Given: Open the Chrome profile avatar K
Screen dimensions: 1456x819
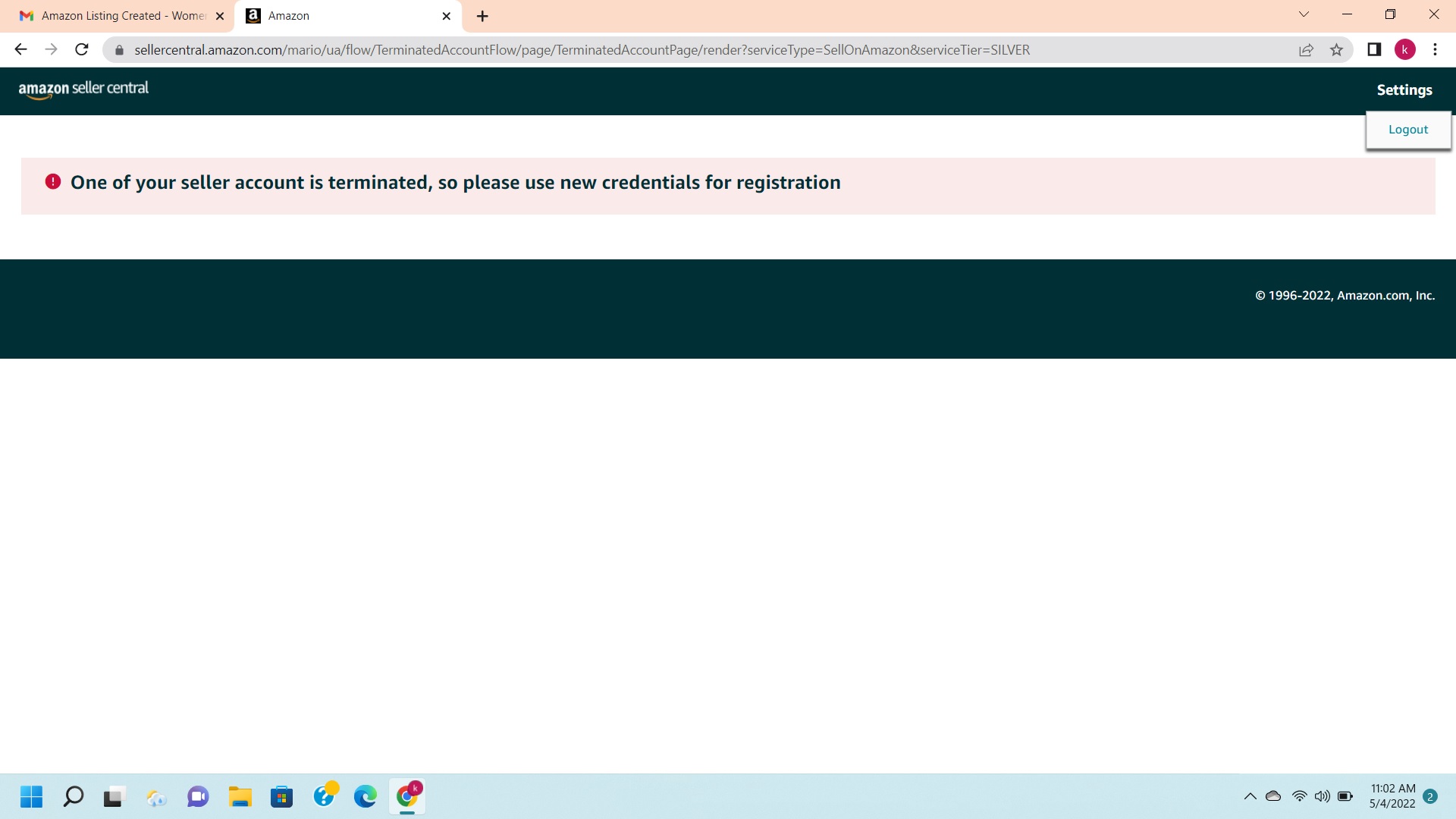Looking at the screenshot, I should point(1404,50).
